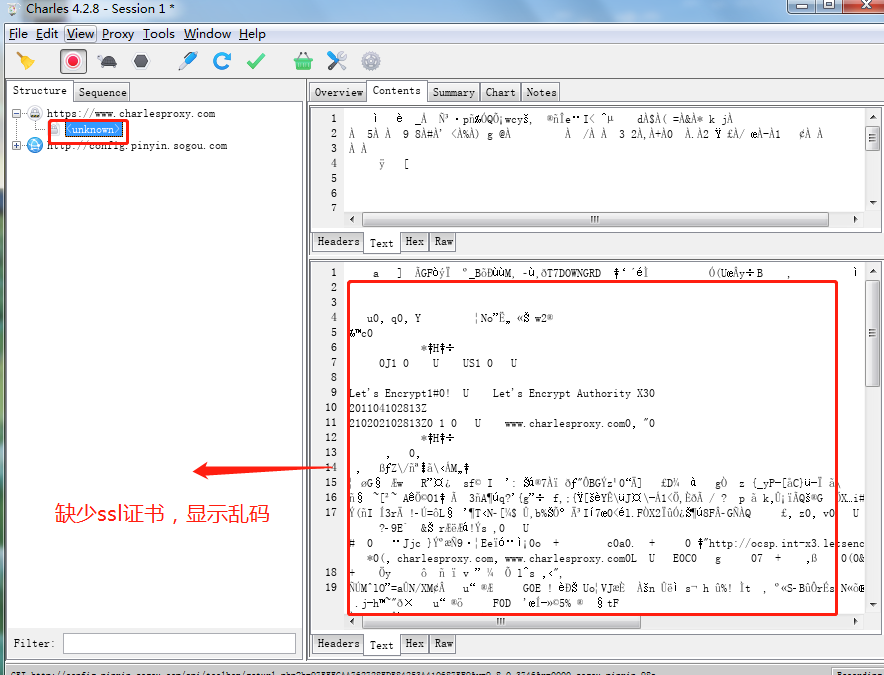Switch to the Summary tab

[x=453, y=92]
